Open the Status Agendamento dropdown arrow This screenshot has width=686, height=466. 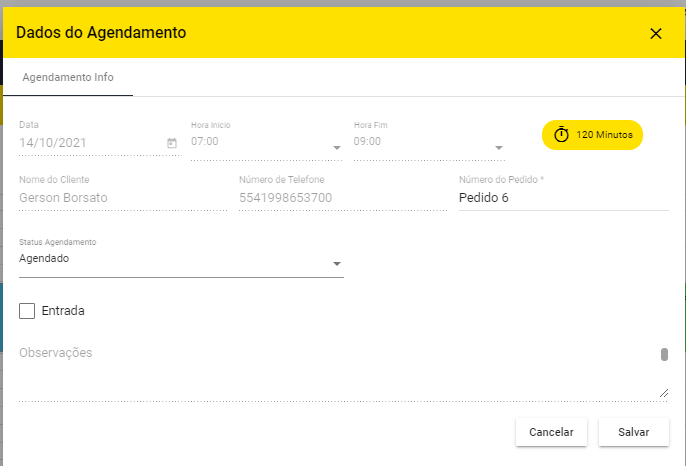(x=337, y=265)
